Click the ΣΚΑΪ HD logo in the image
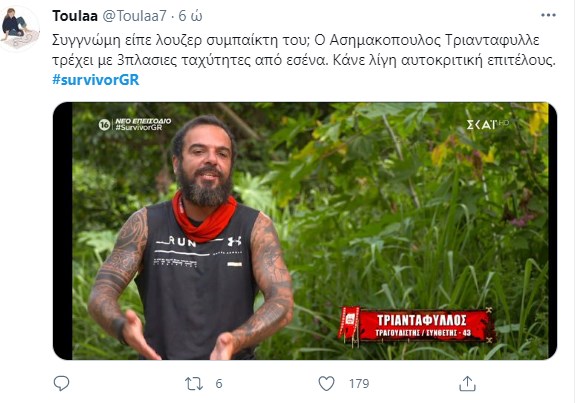Viewport: 586px width, 403px height. tap(487, 124)
